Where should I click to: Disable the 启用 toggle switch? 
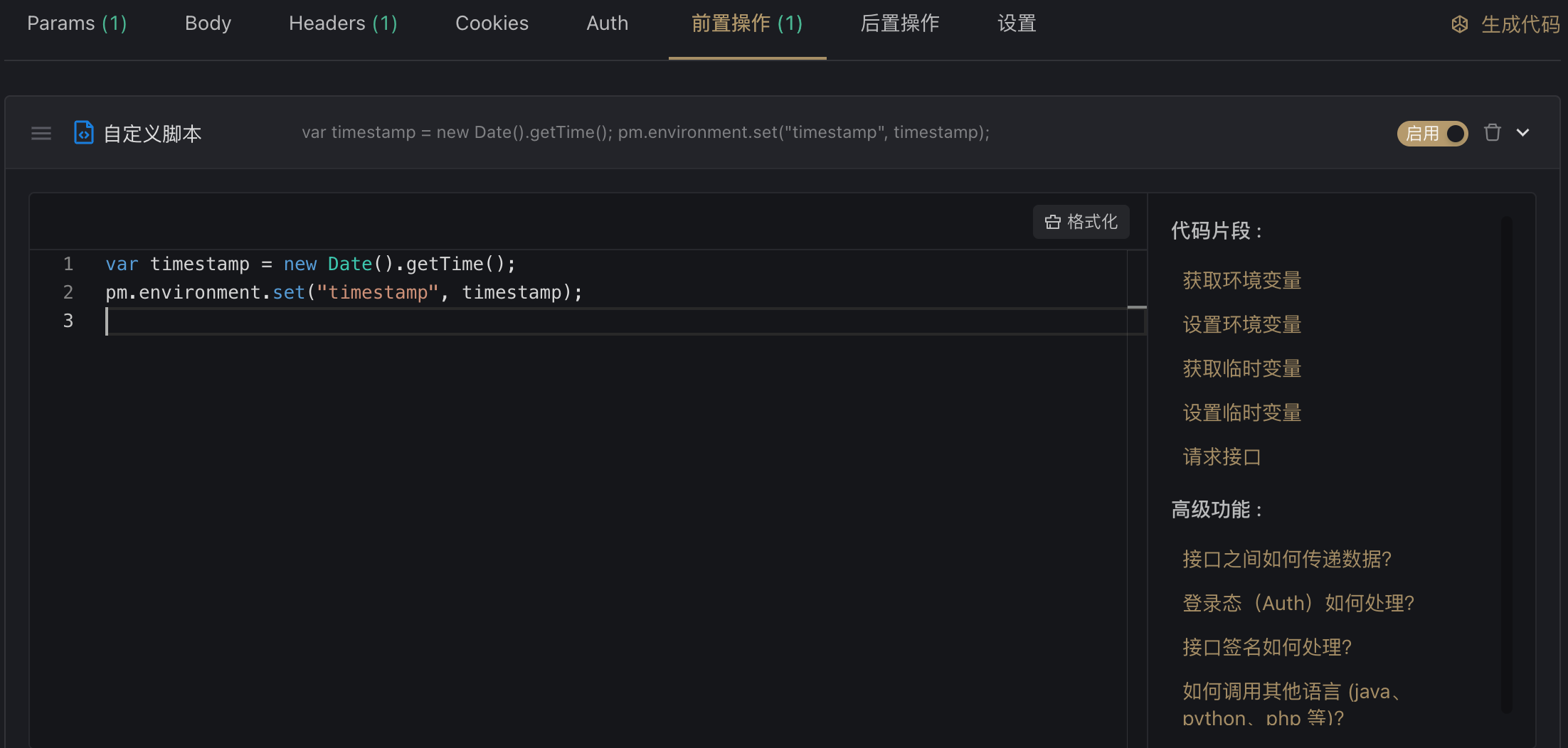coord(1432,133)
